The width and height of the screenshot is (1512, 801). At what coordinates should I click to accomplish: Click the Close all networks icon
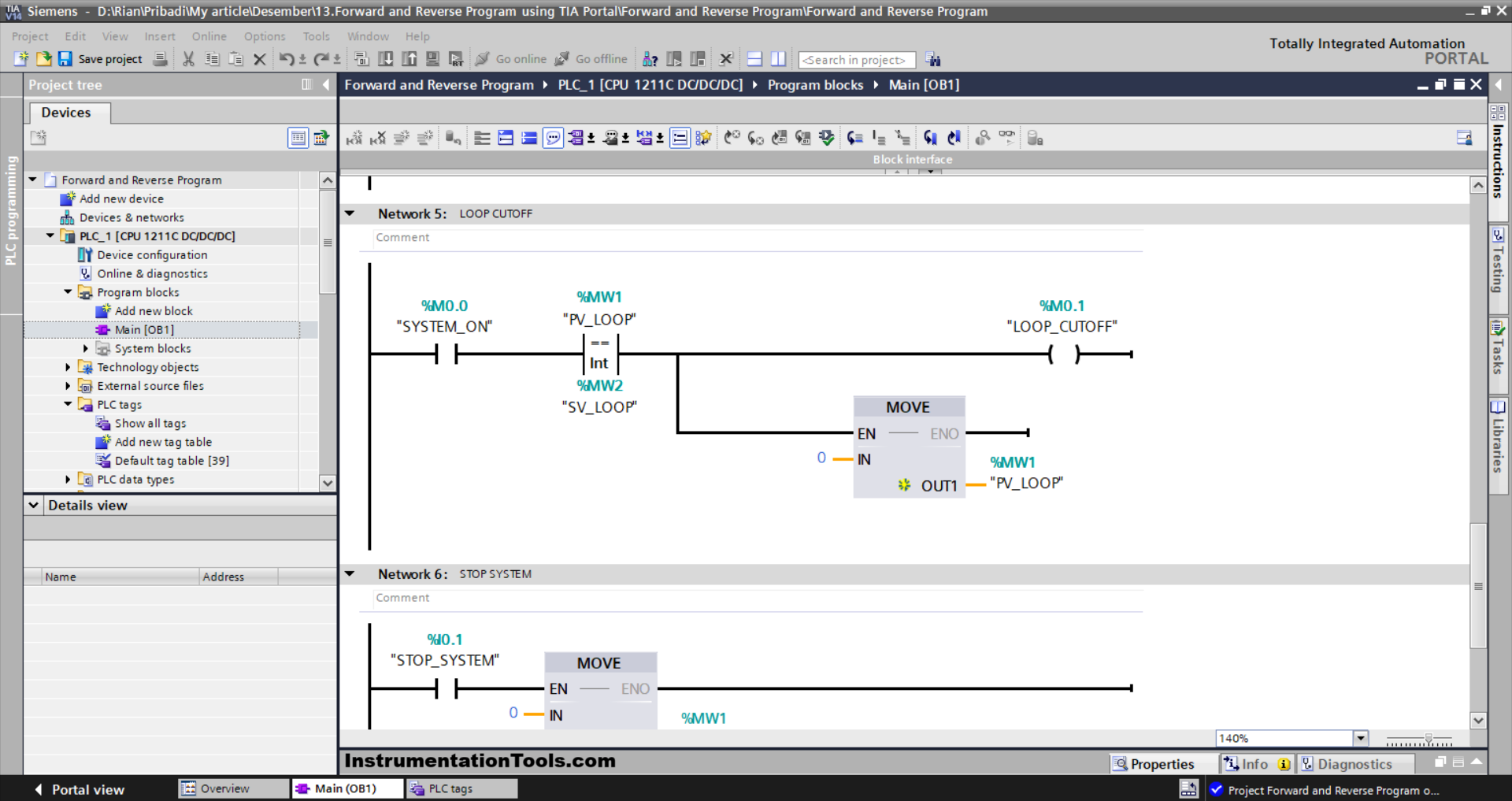[529, 138]
